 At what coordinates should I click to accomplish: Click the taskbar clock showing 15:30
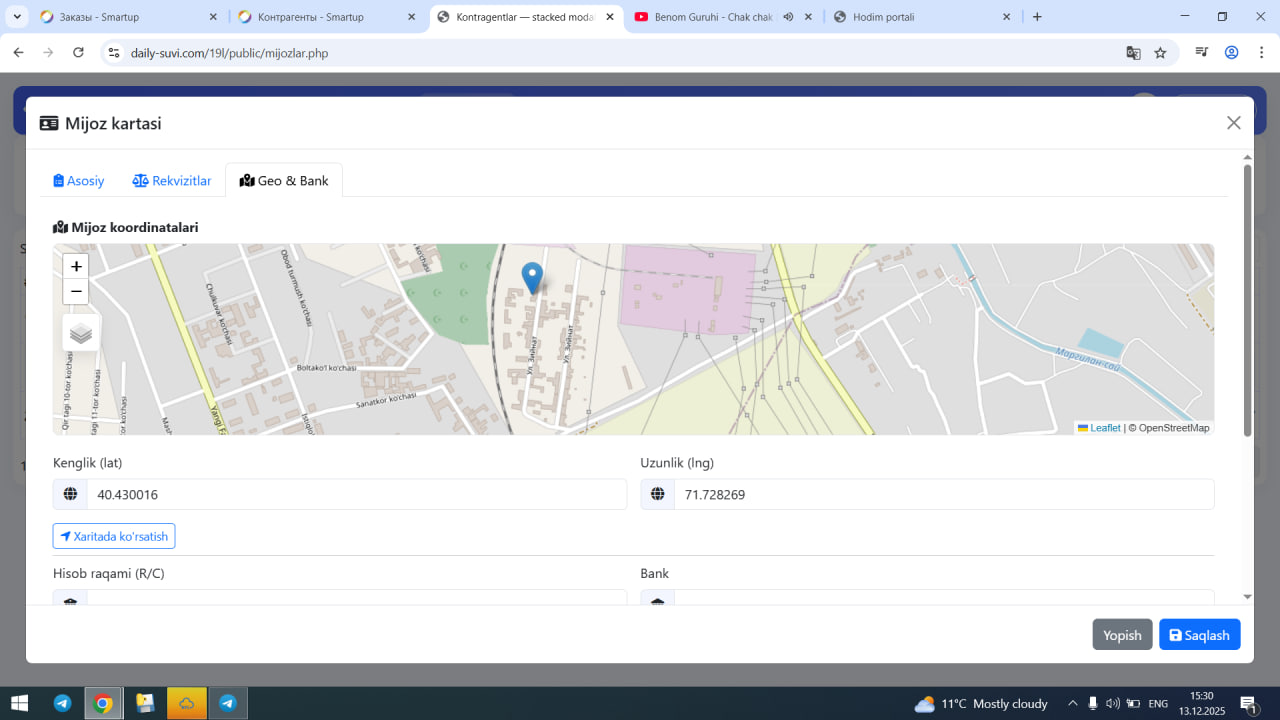click(x=1201, y=704)
